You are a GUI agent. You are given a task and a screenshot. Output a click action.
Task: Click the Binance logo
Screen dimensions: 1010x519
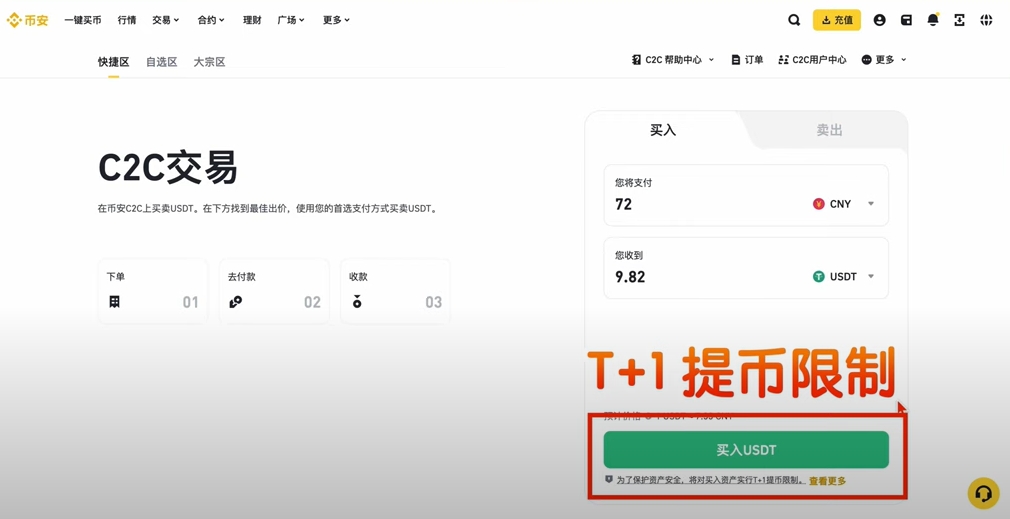28,20
